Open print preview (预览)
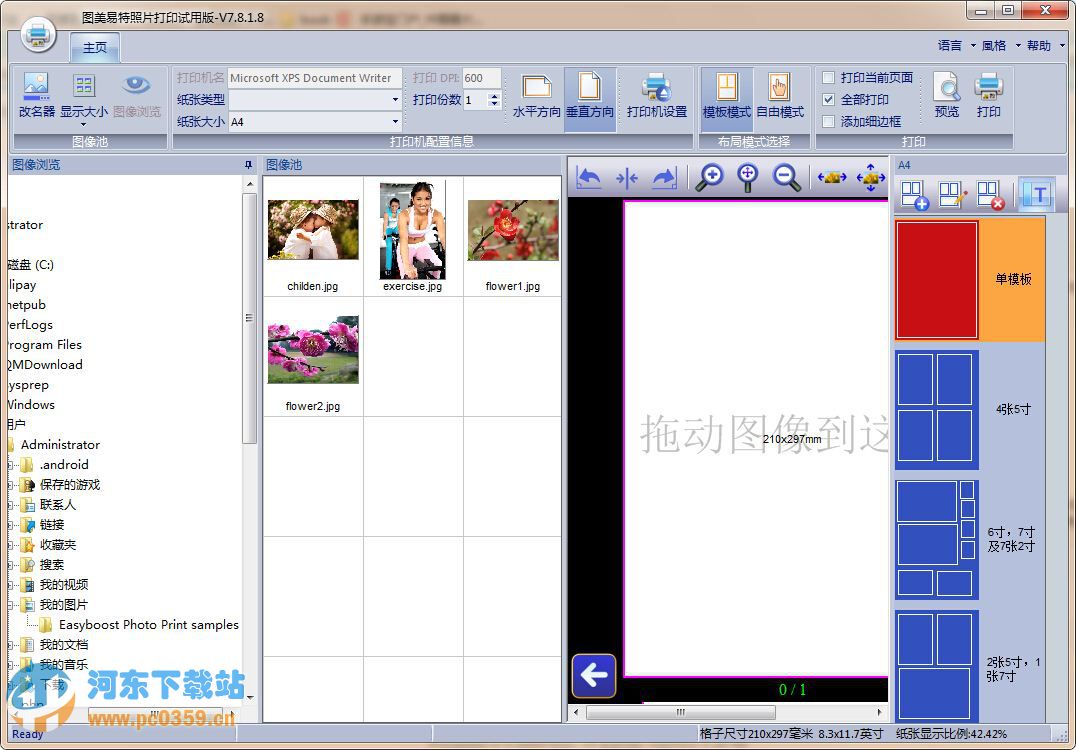1076x750 pixels. [x=947, y=95]
